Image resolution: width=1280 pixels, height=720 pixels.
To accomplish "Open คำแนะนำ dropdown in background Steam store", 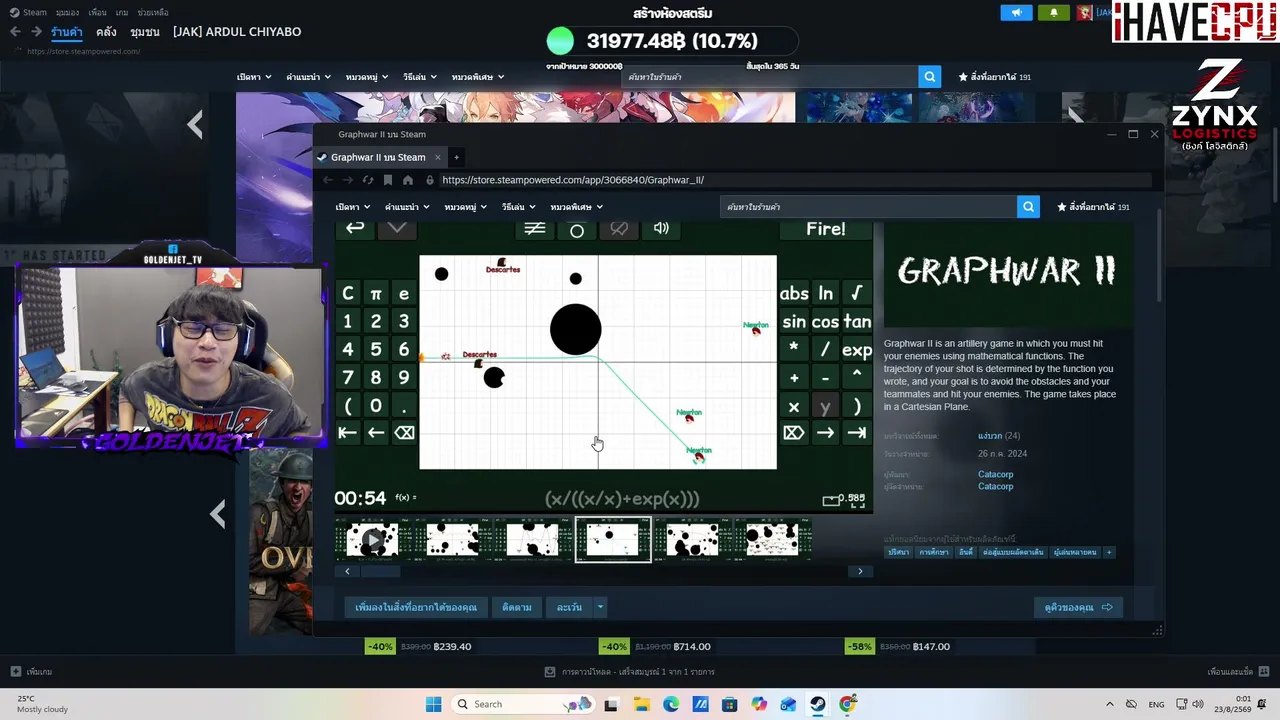I will (x=309, y=77).
